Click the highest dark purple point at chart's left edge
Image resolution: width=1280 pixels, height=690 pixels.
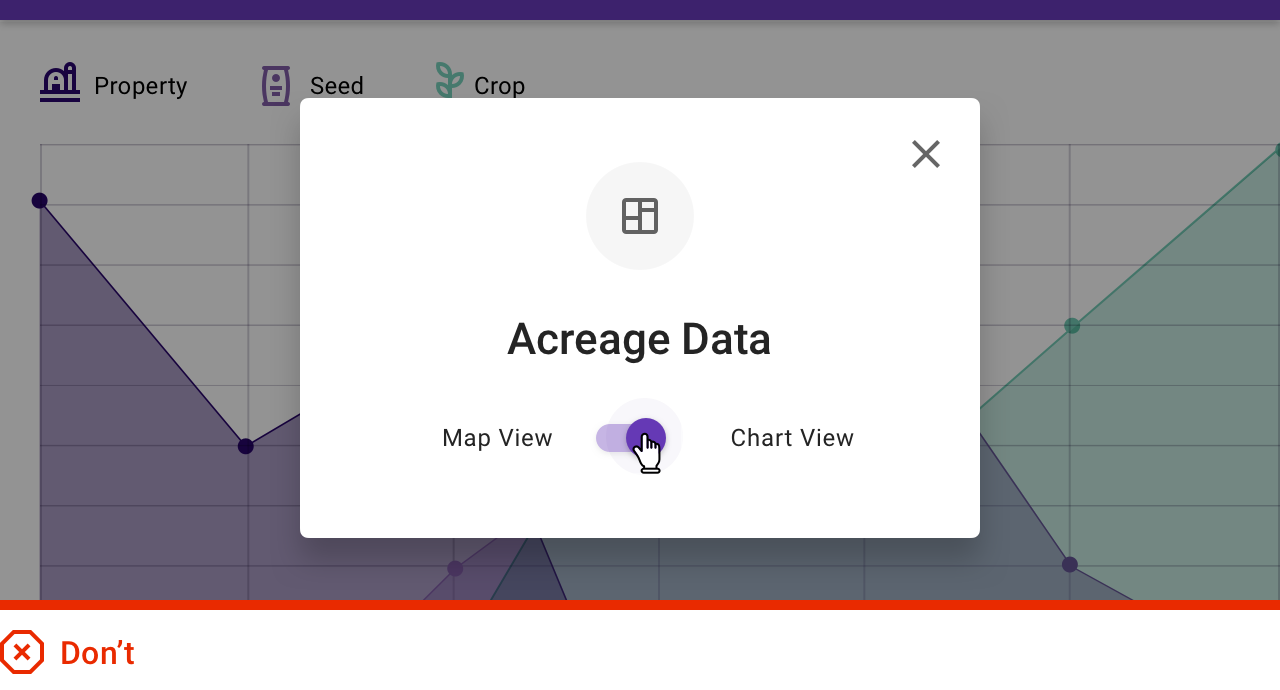pyautogui.click(x=40, y=200)
